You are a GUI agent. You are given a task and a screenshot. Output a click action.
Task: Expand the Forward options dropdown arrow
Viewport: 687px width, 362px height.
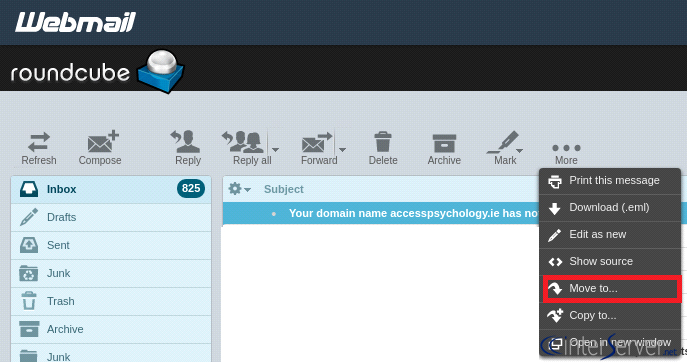343,149
